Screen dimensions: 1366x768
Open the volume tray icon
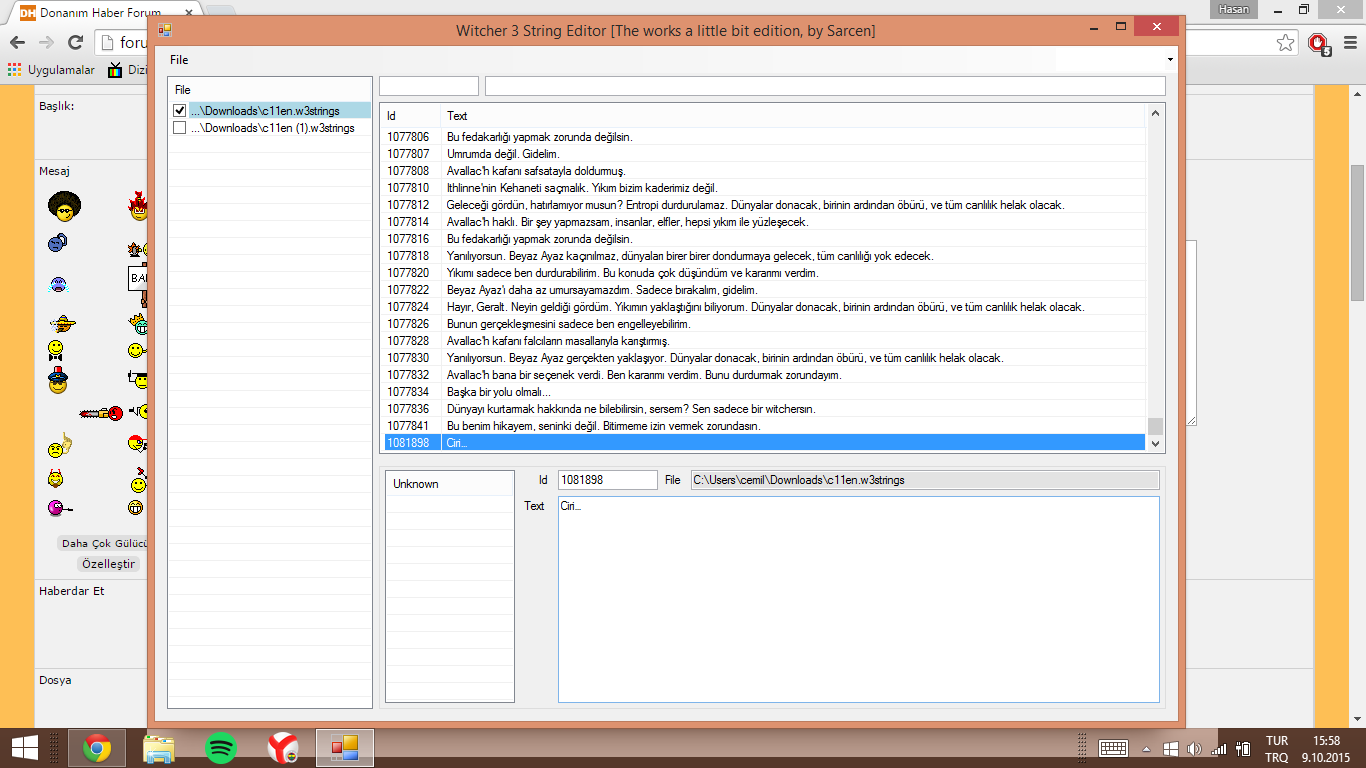pos(1194,748)
